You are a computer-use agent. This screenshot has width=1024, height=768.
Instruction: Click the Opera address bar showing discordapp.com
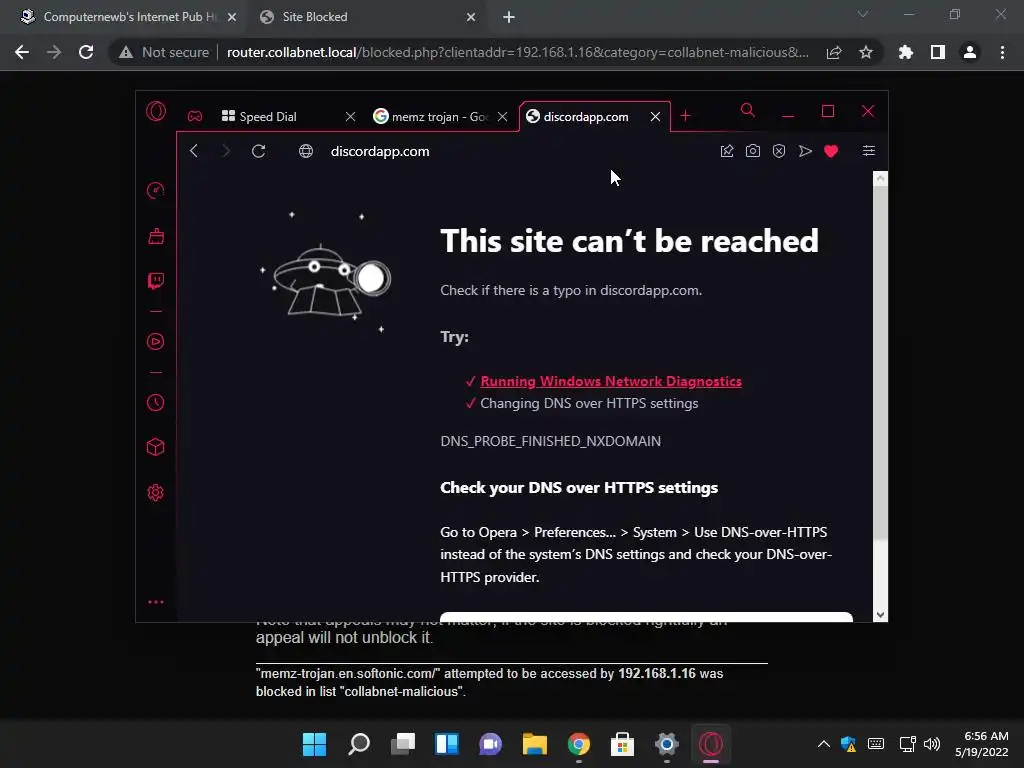(380, 151)
